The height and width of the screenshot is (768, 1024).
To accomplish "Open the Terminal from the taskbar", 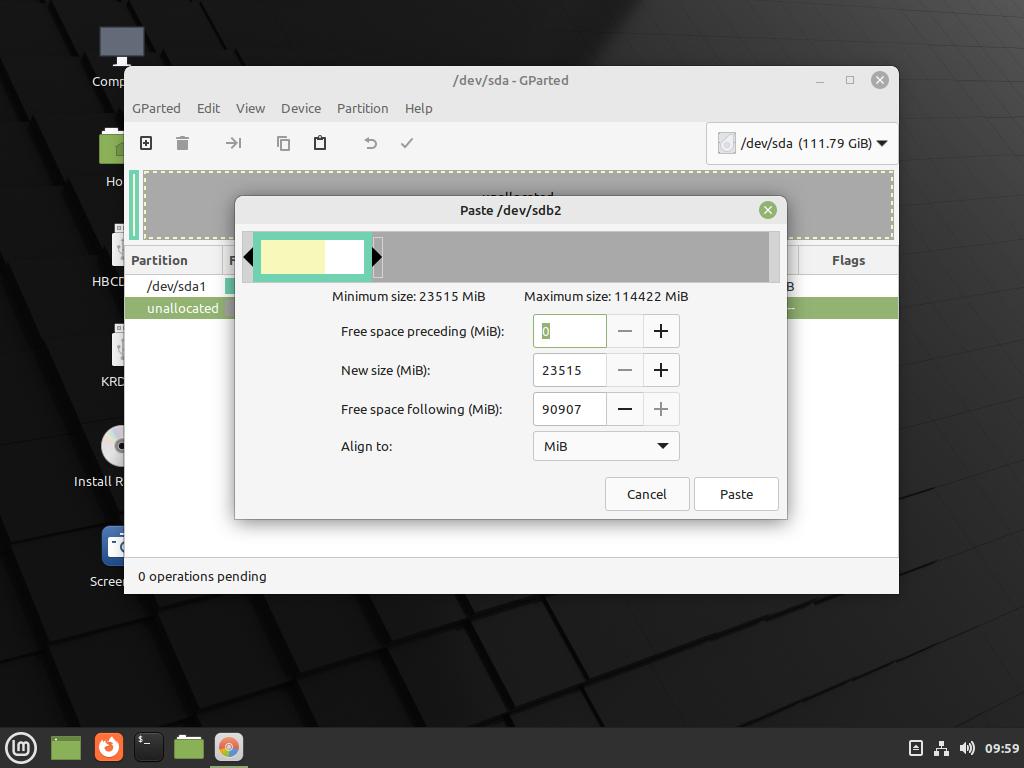I will point(148,747).
